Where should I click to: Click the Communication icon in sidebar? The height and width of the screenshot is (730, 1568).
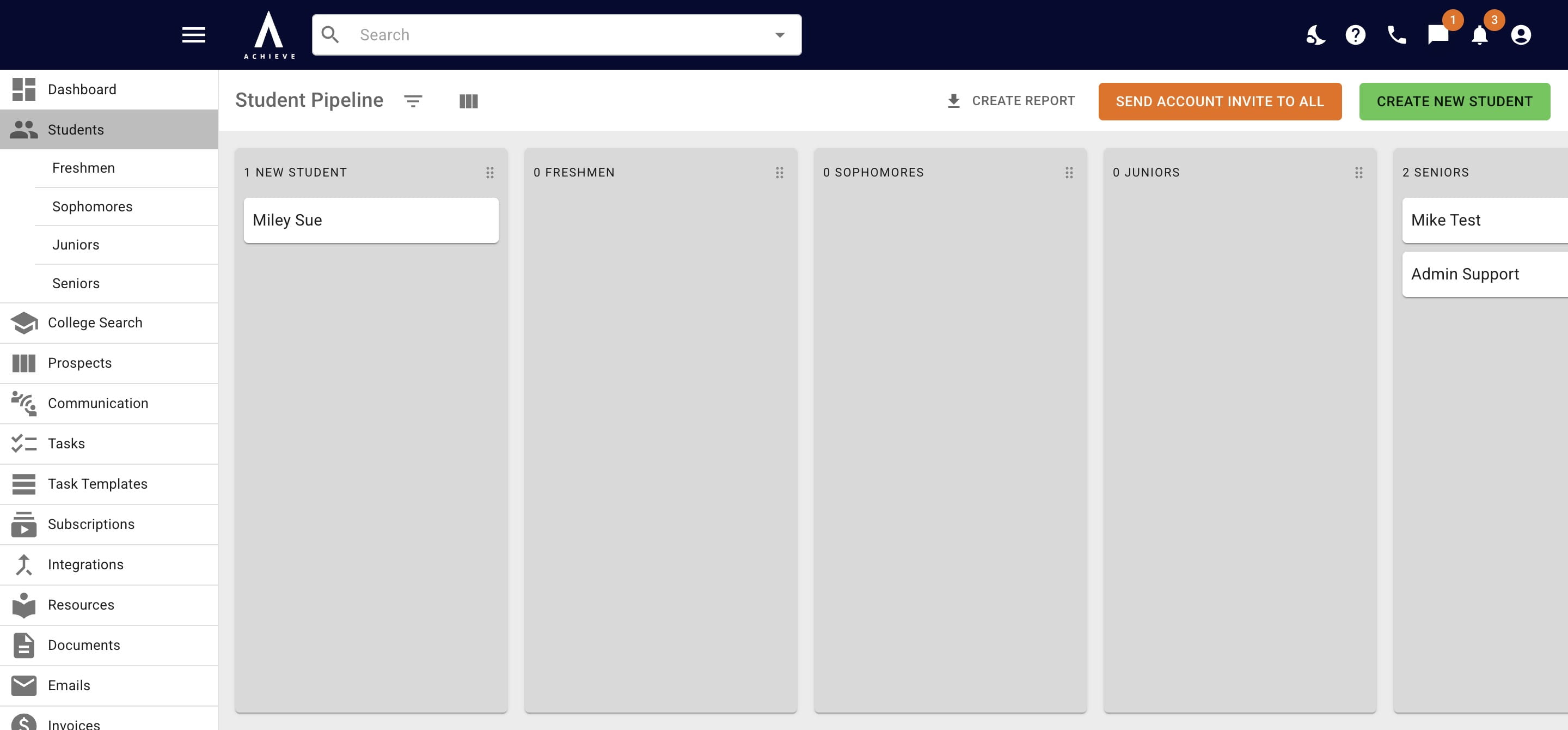tap(24, 403)
